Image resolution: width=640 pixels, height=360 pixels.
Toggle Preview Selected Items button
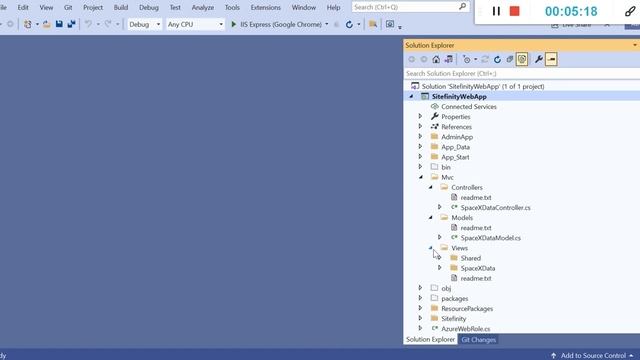click(x=551, y=59)
